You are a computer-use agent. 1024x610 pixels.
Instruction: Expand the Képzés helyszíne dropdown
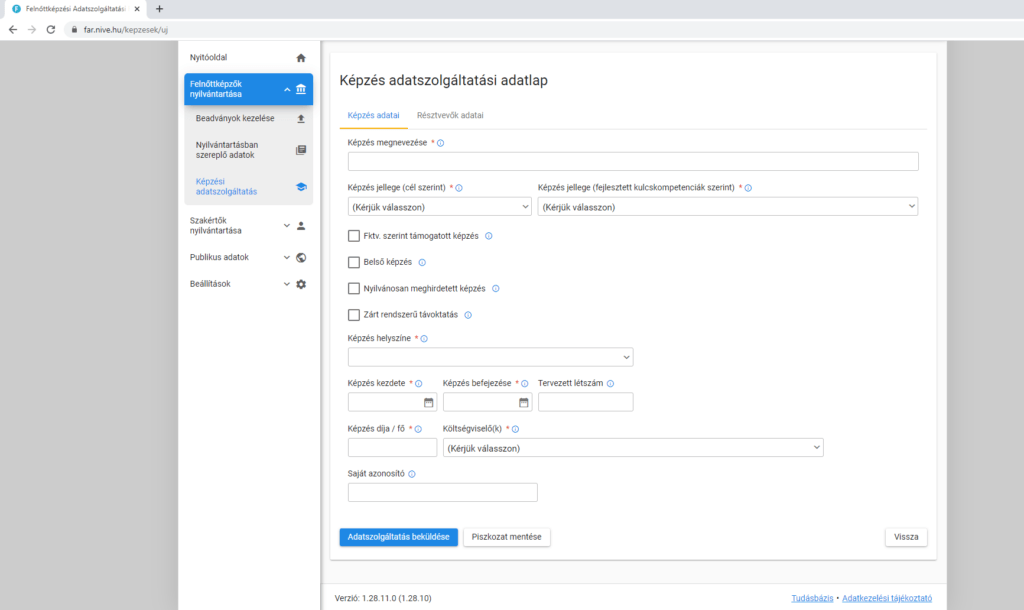point(490,357)
